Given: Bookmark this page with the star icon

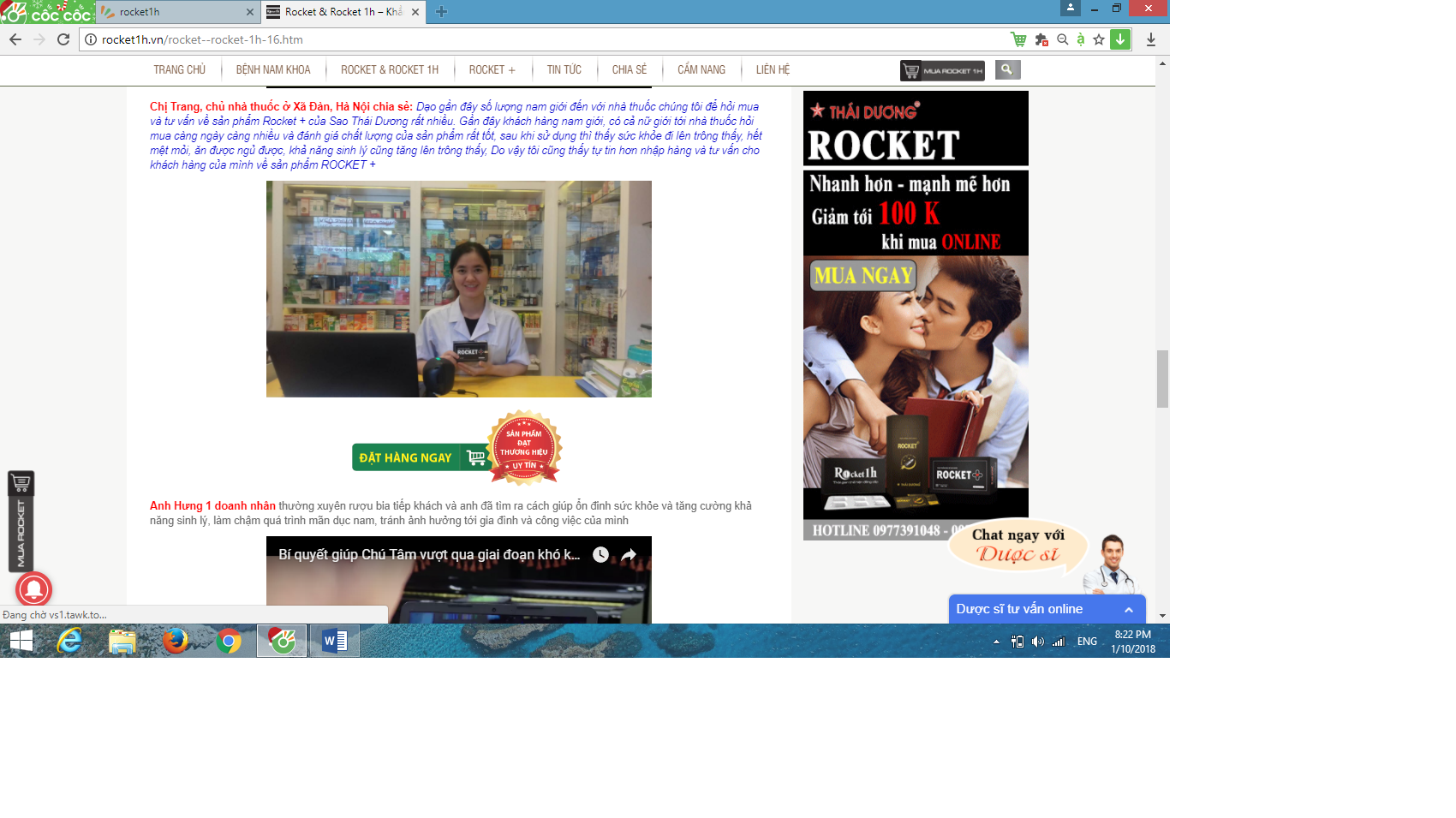Looking at the screenshot, I should (x=1099, y=39).
